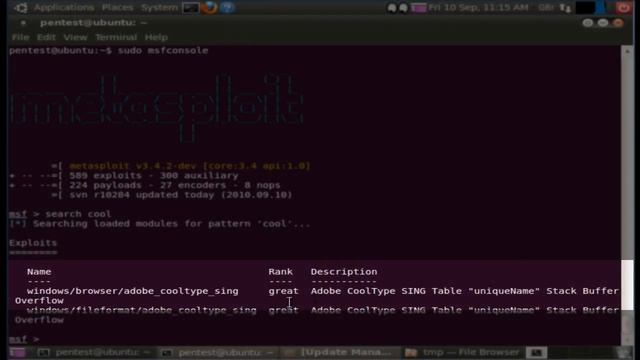Switch to the tmp - File Browser window
The width and height of the screenshot is (640, 360).
pos(463,352)
